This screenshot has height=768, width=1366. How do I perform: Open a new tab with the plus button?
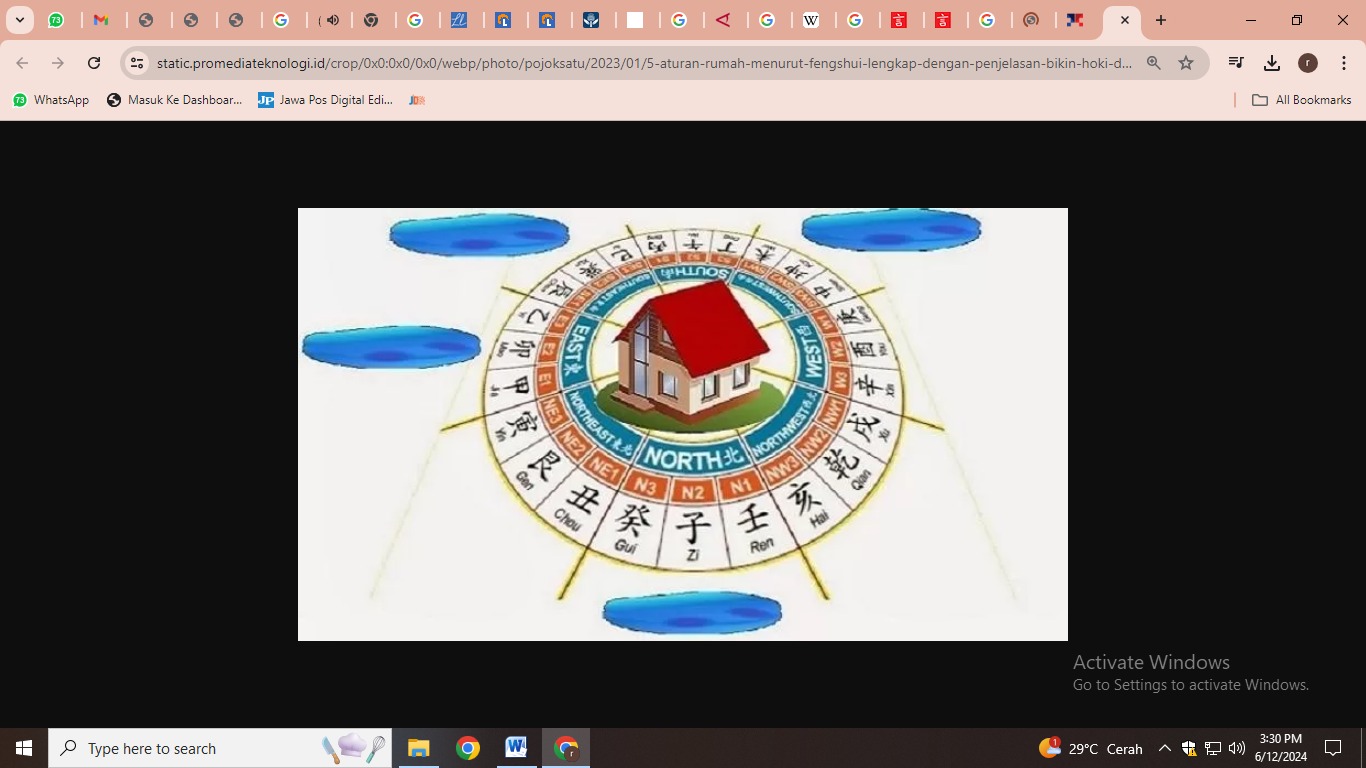click(x=1161, y=20)
